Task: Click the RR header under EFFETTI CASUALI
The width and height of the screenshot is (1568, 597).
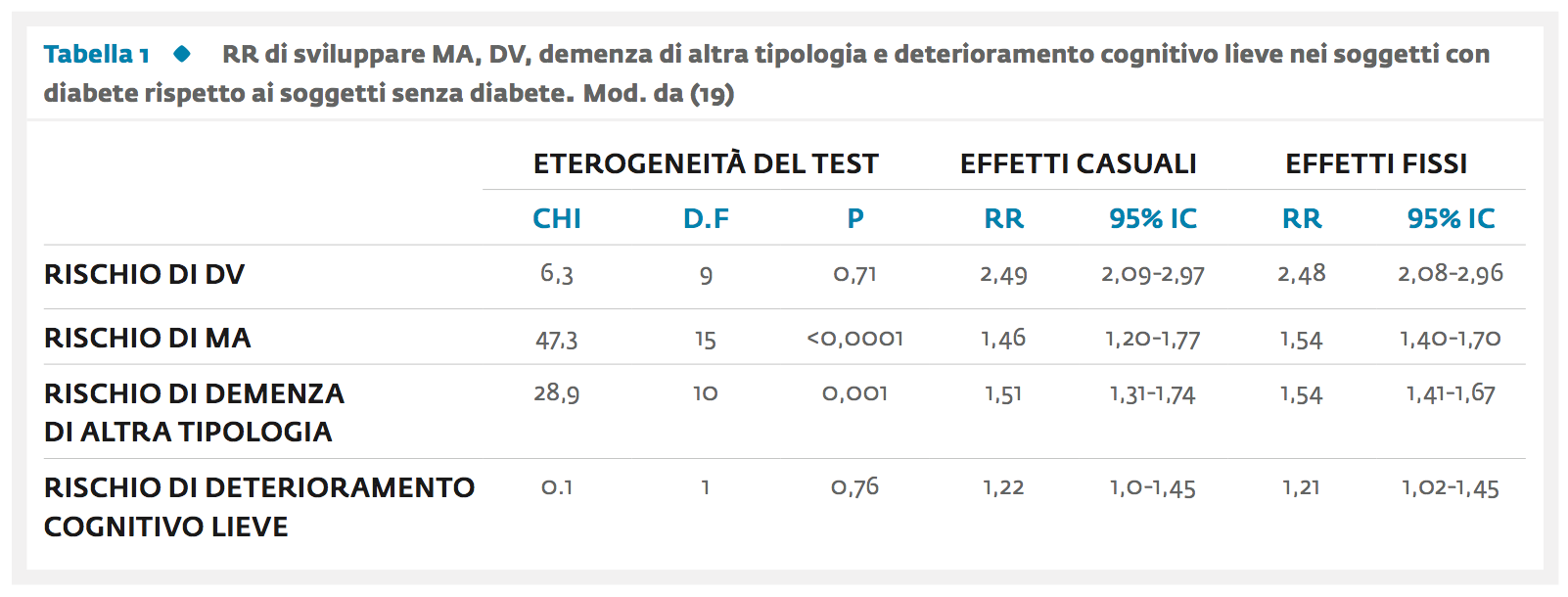Action: click(1004, 218)
